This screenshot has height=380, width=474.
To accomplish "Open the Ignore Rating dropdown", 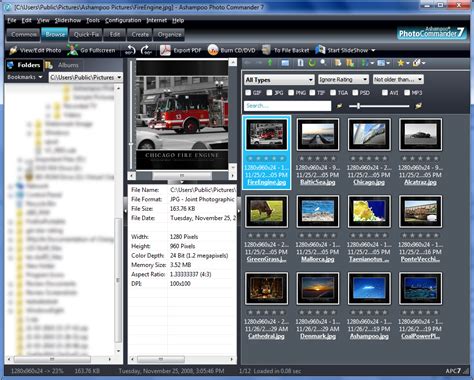I will [x=343, y=79].
